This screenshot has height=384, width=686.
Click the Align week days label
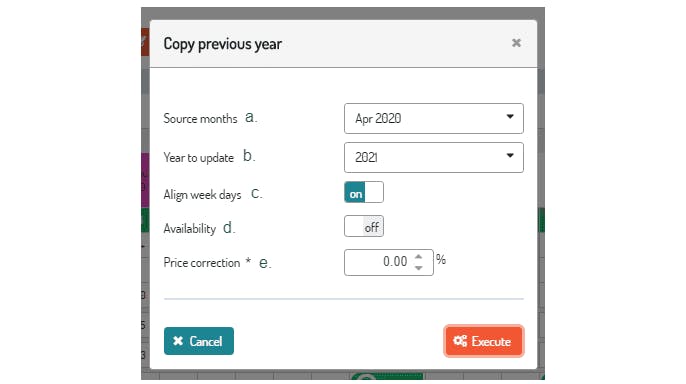point(202,195)
